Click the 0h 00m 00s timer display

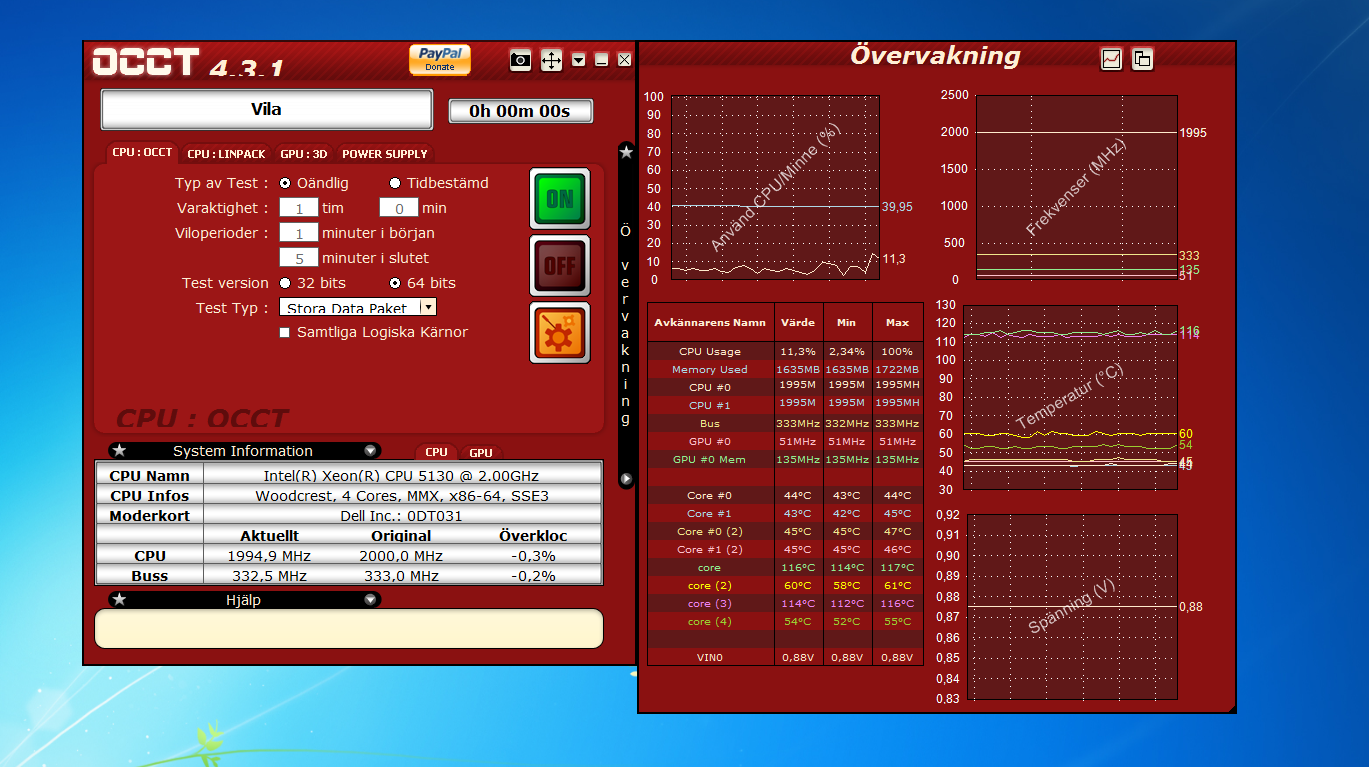(520, 111)
